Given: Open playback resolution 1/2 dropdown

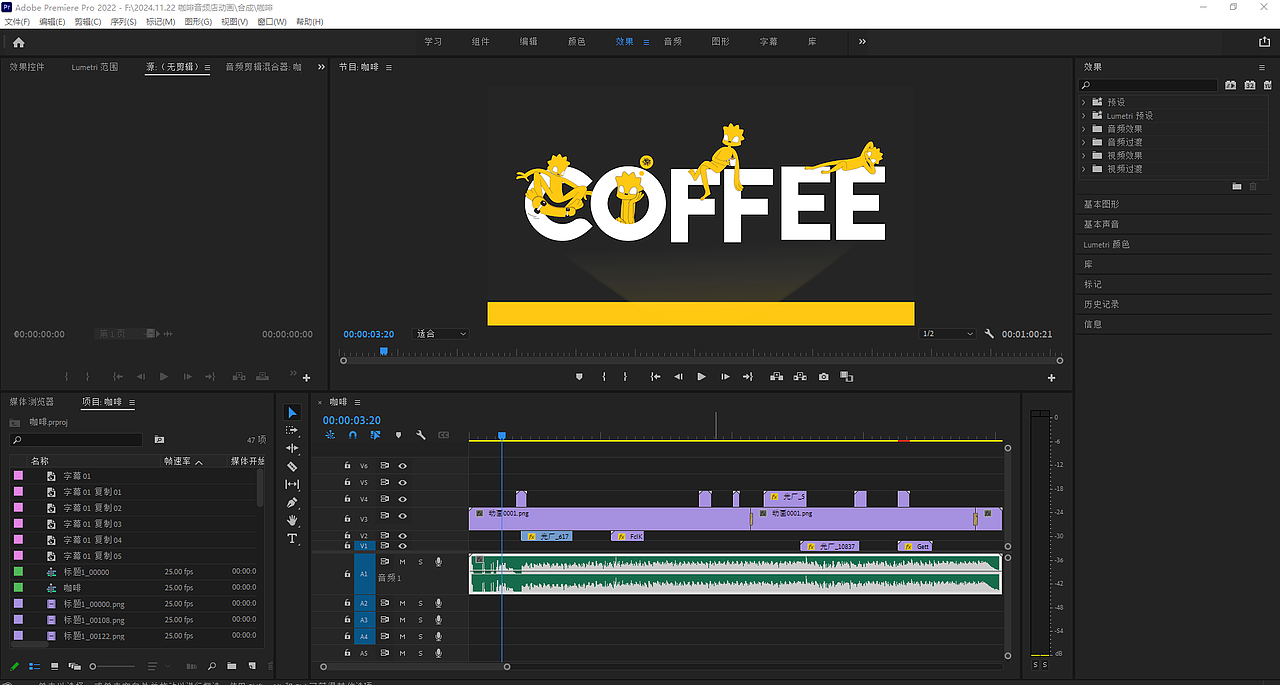Looking at the screenshot, I should click(947, 334).
